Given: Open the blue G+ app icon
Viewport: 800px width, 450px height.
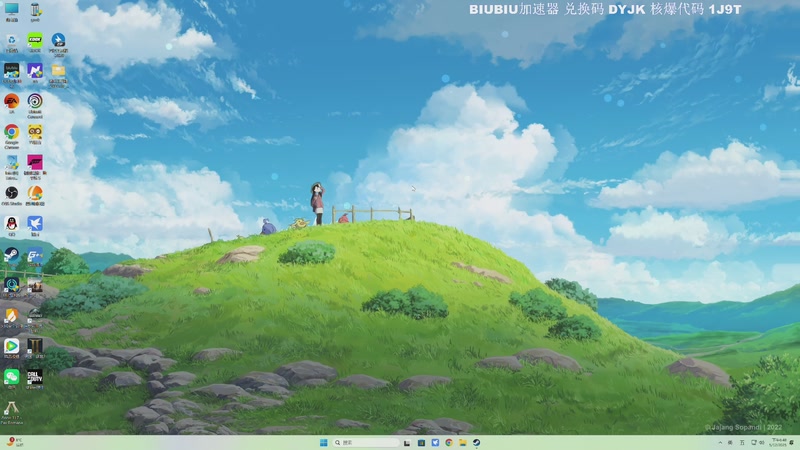Looking at the screenshot, I should (35, 257).
